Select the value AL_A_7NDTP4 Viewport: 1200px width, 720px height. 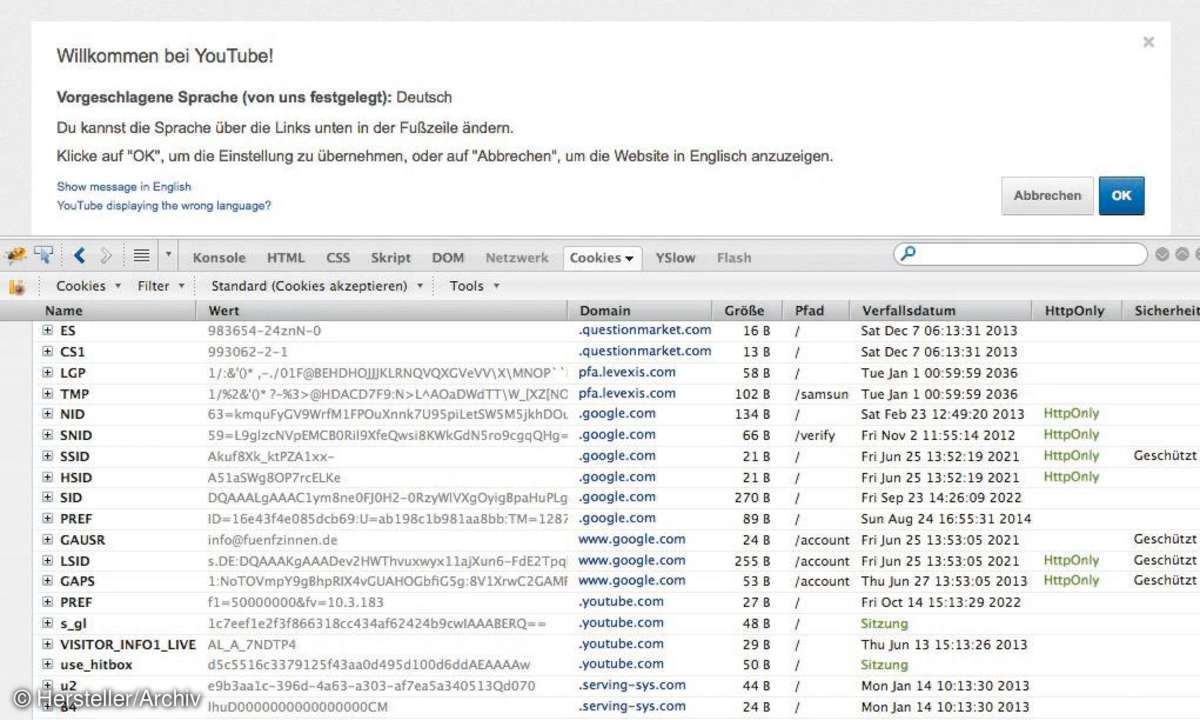tap(252, 644)
